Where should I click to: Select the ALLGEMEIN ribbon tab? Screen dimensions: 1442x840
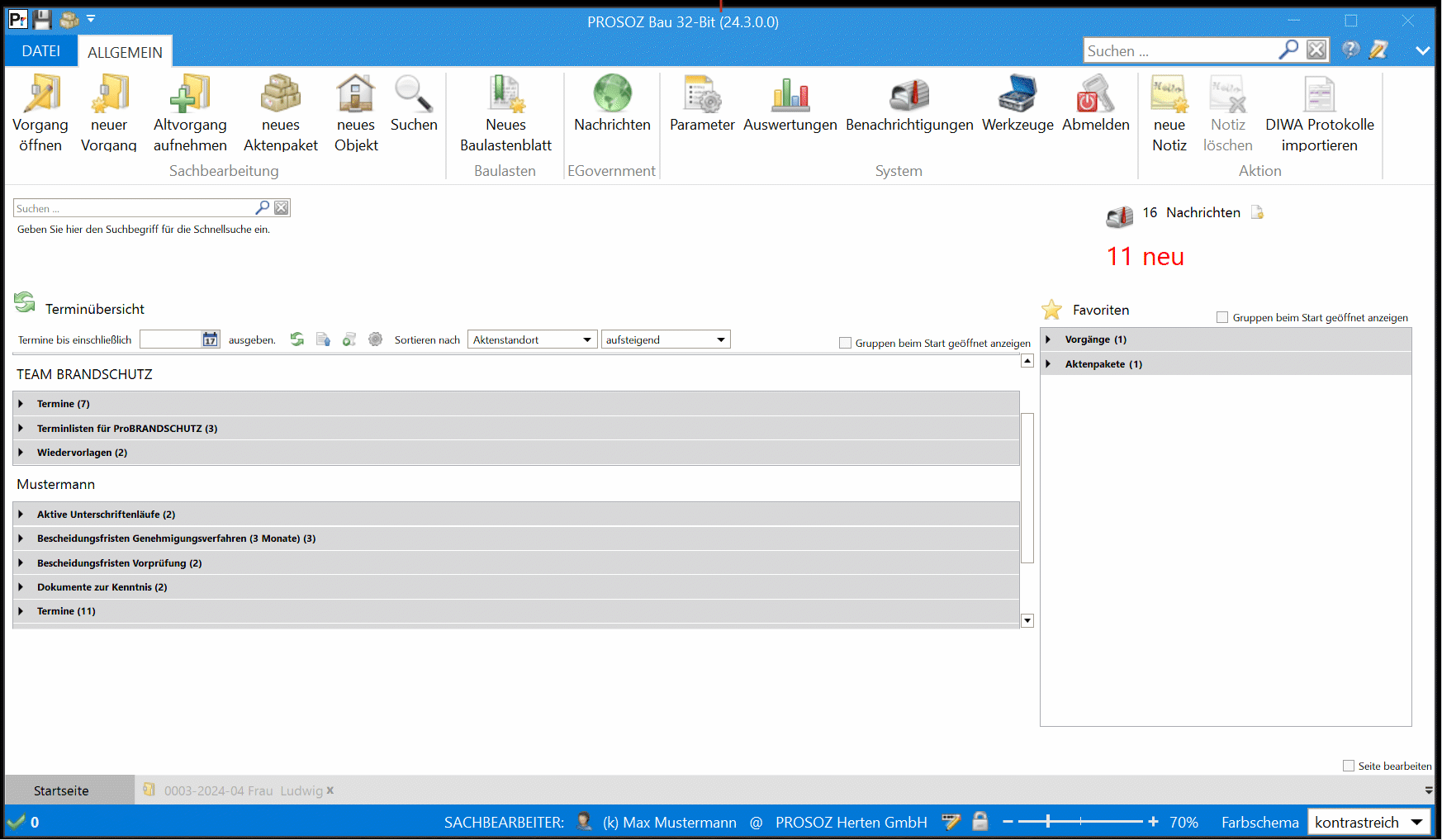[125, 52]
